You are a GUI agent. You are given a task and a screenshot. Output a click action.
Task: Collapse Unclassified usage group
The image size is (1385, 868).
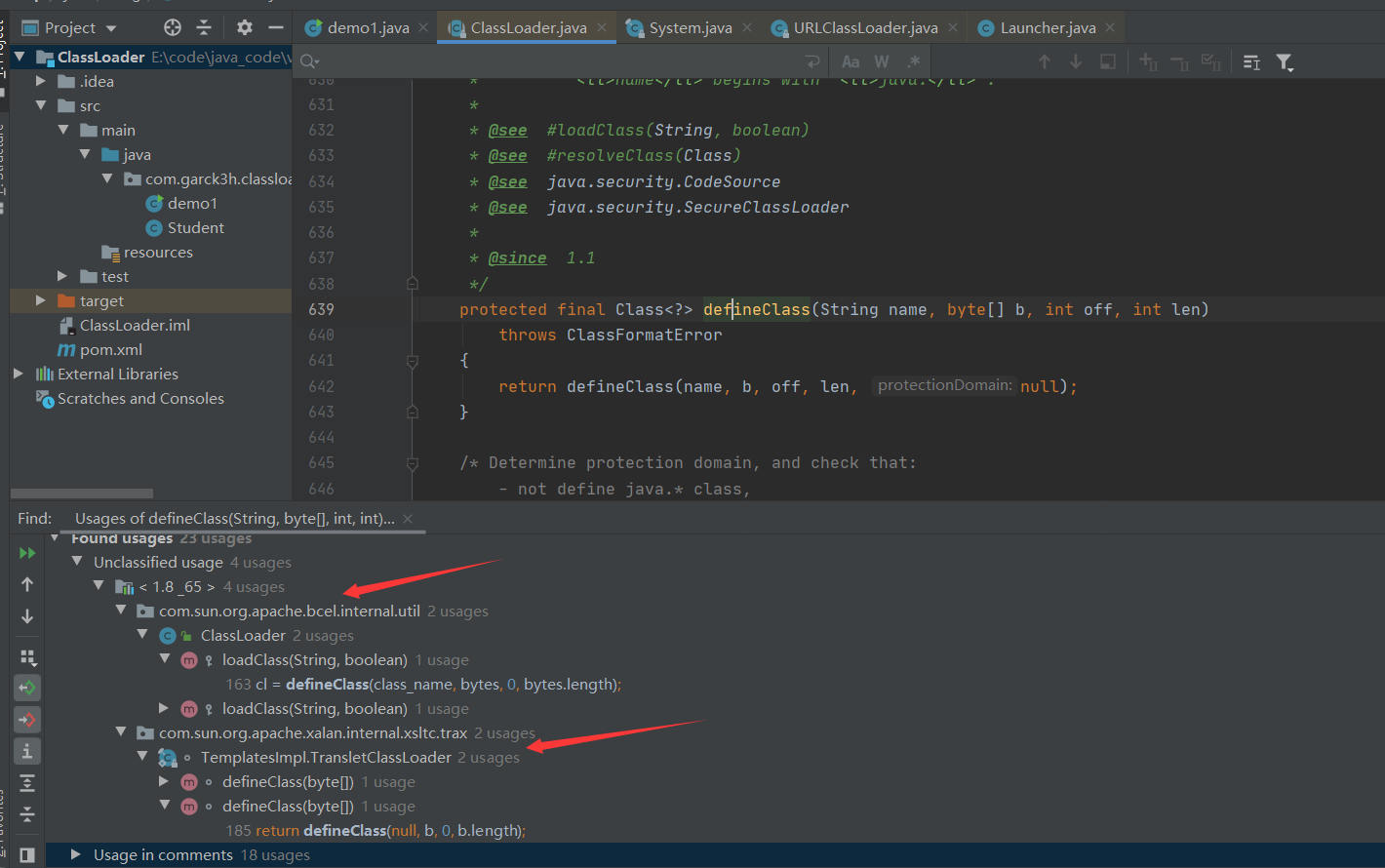click(77, 562)
